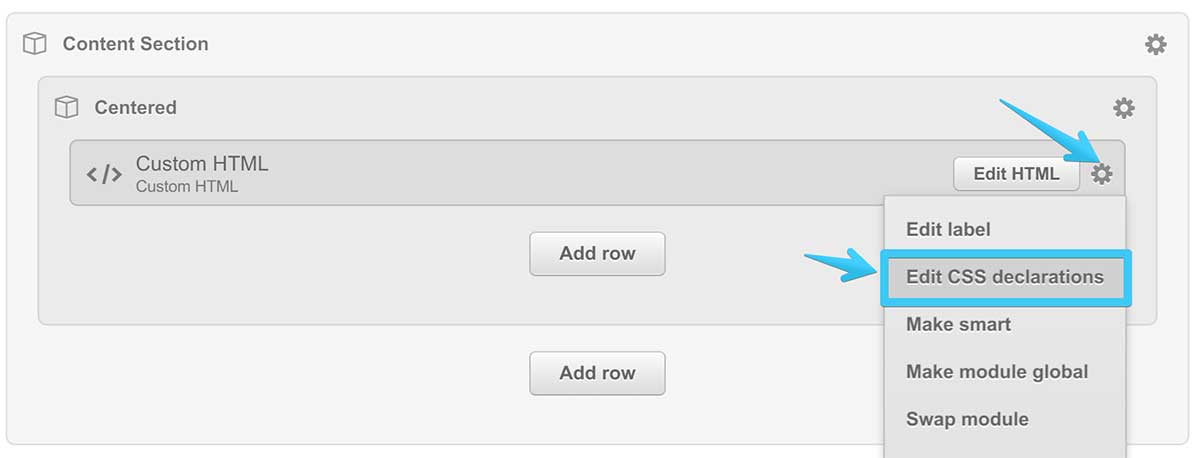Select Make module global option
Screen dimensions: 1200x458
tap(996, 372)
